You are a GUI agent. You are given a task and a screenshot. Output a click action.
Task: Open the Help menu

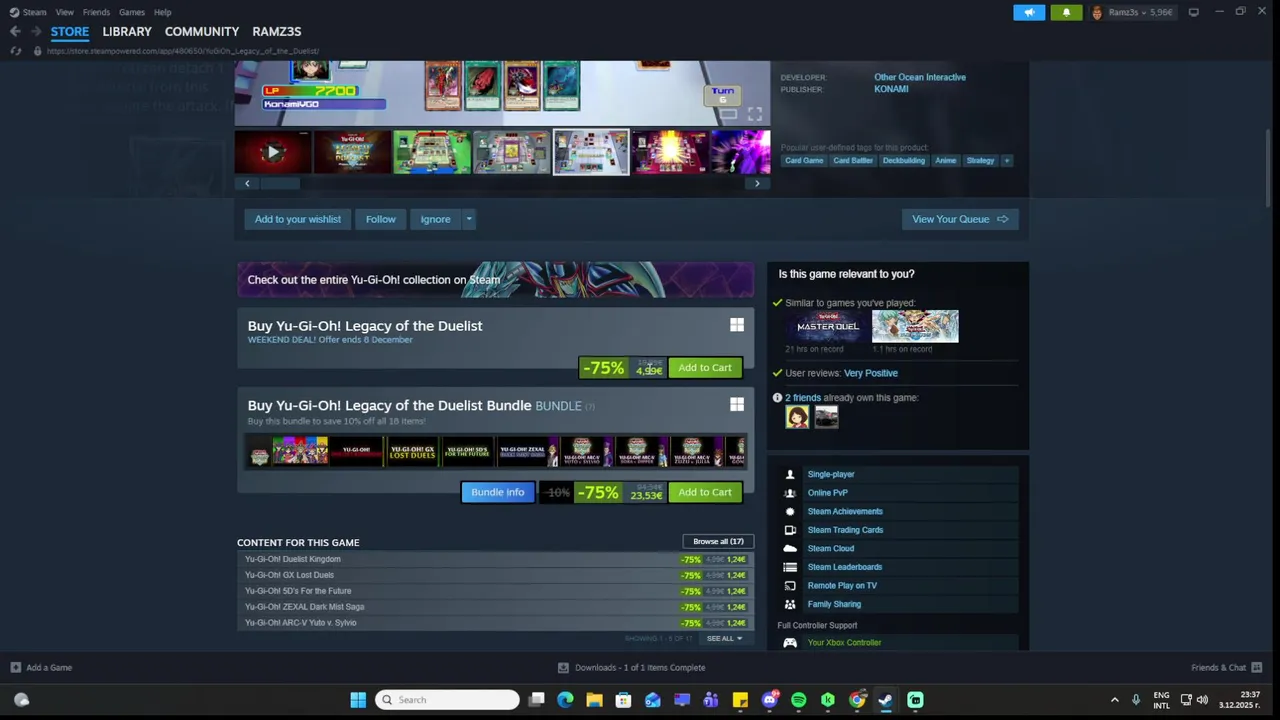[x=162, y=12]
